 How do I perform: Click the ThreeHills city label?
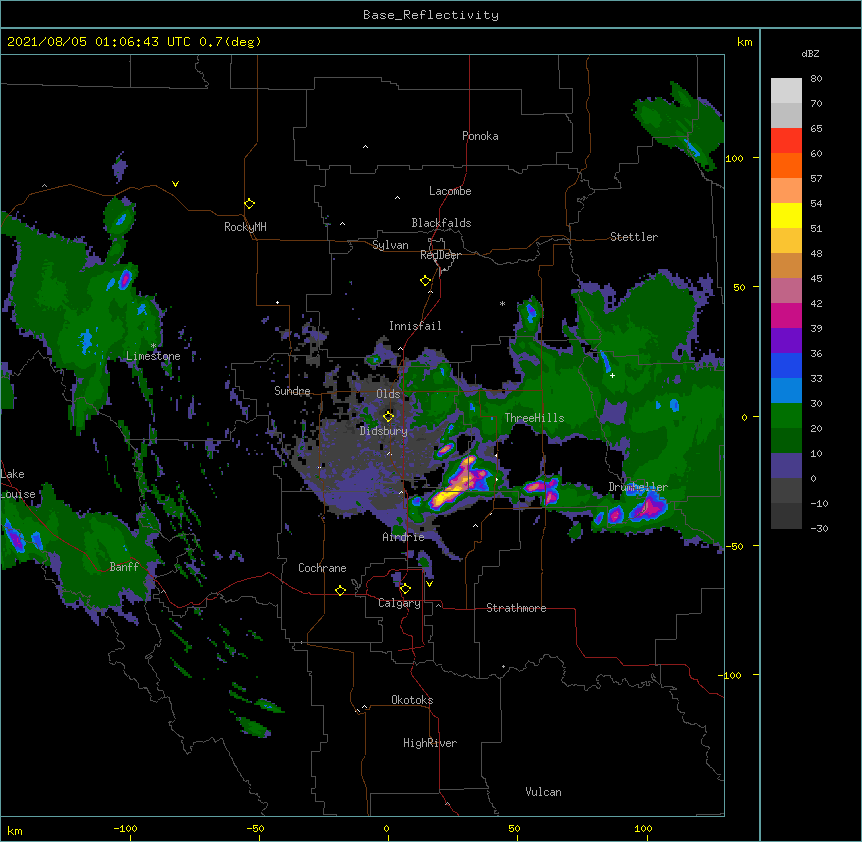coord(534,418)
